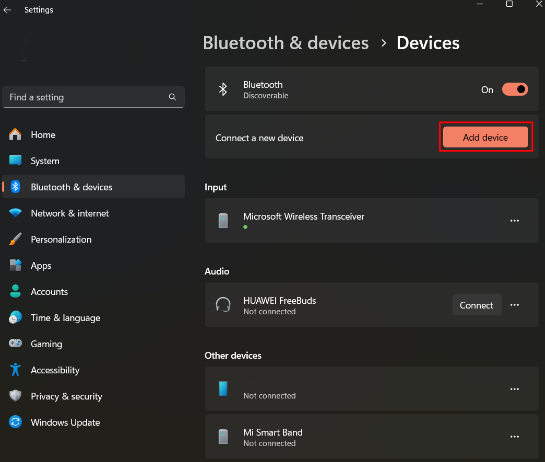The height and width of the screenshot is (462, 545).
Task: Click the Time & language globe icon
Action: coord(15,317)
